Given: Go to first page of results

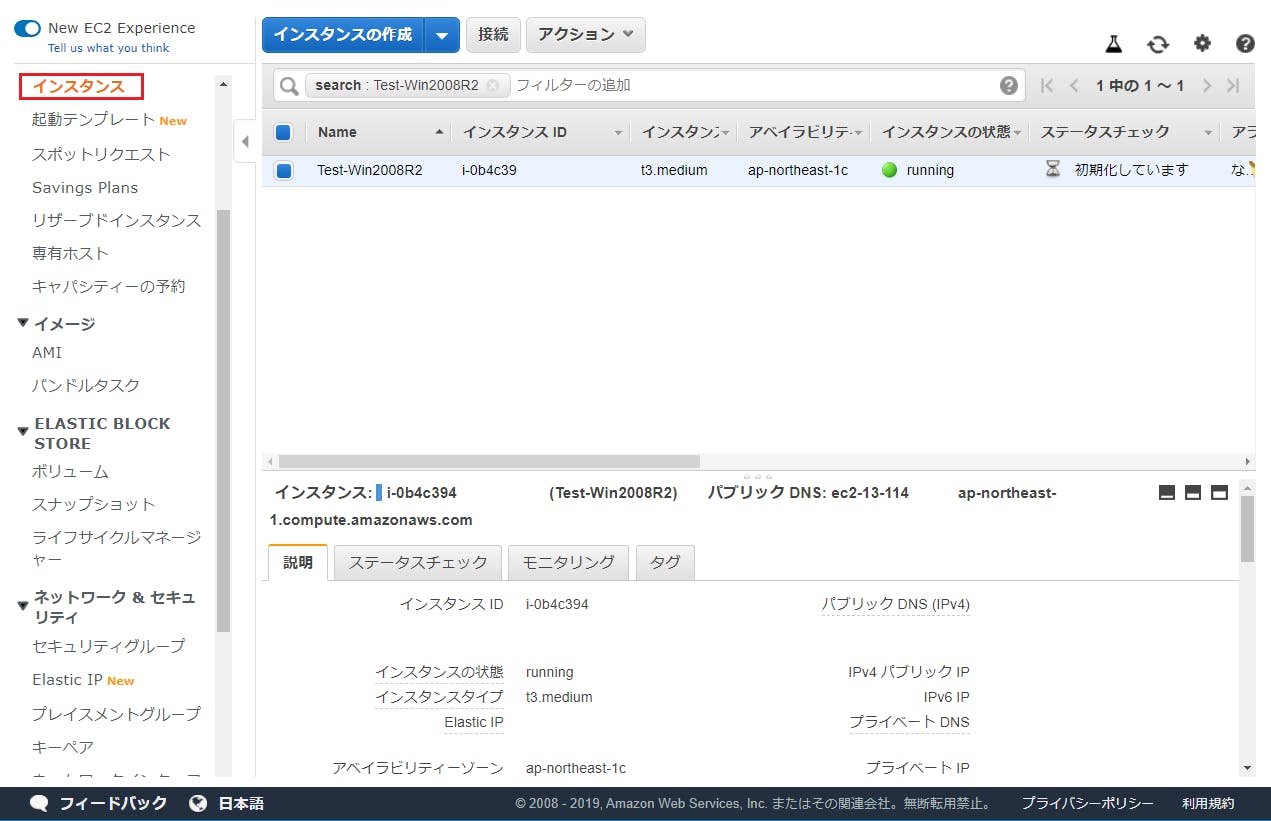Looking at the screenshot, I should [1047, 85].
